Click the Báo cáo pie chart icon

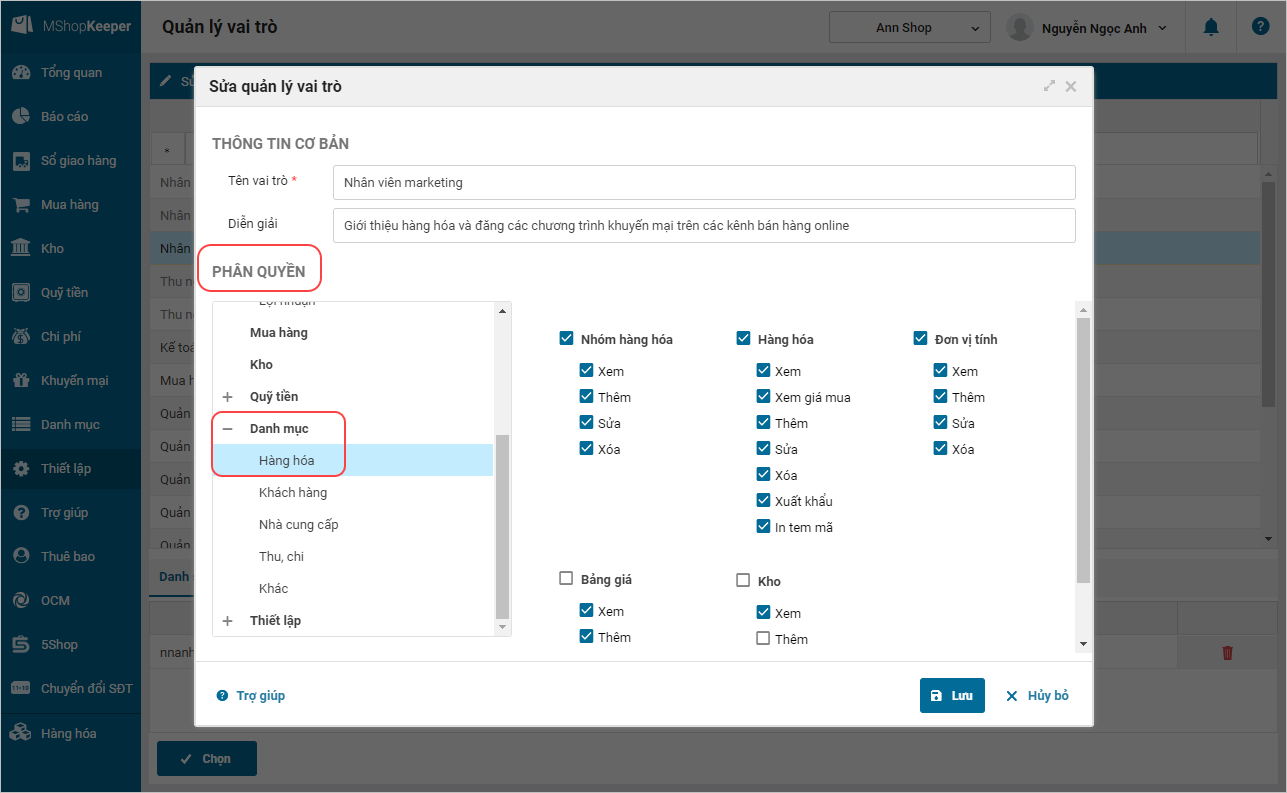point(21,117)
